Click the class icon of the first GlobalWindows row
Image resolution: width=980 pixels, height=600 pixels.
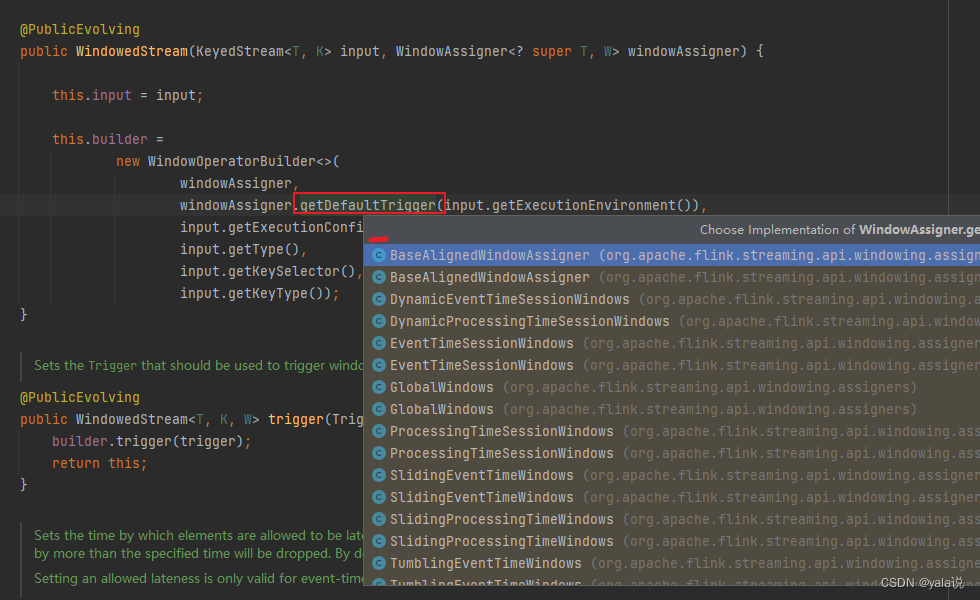(x=378, y=388)
